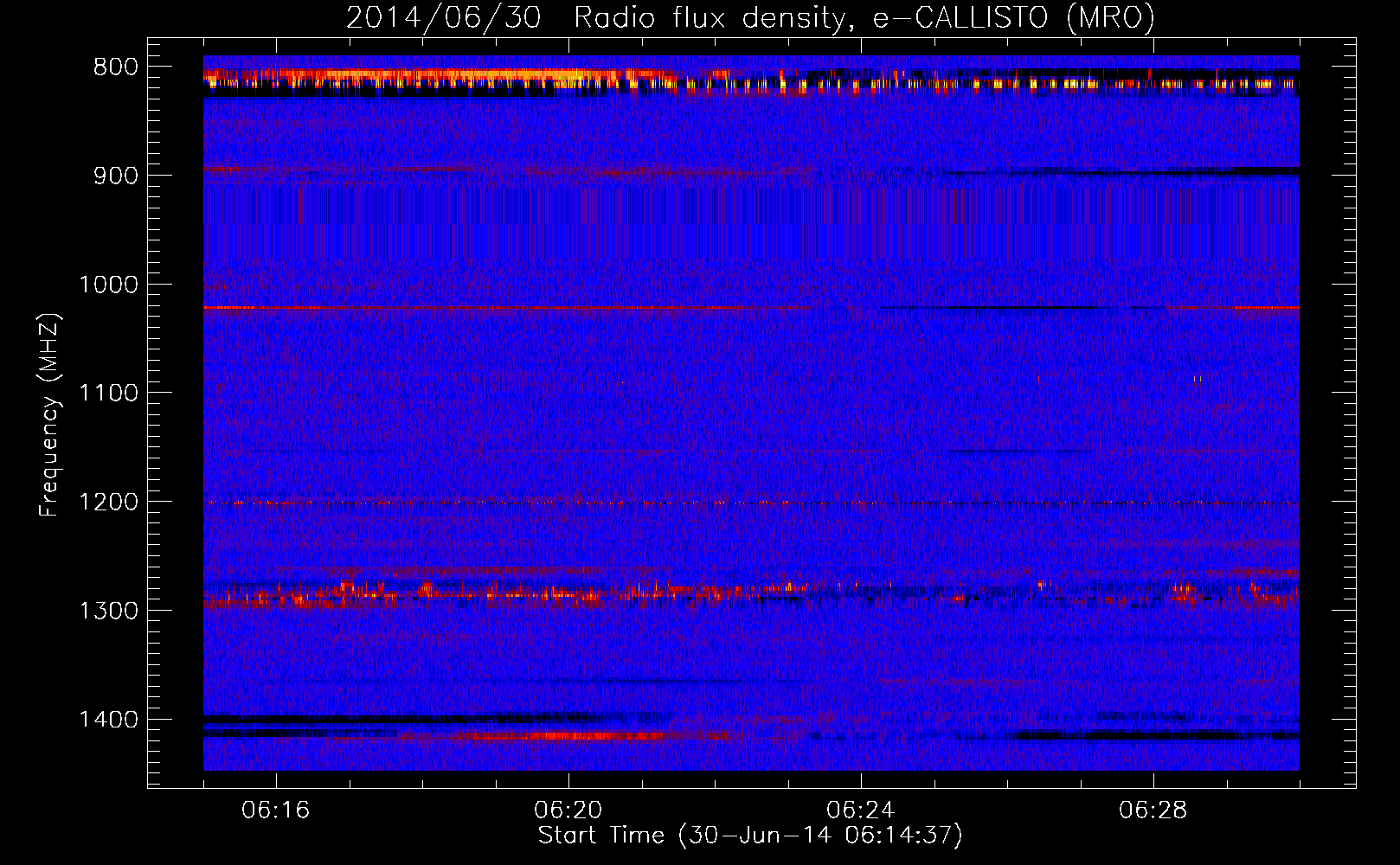Click the 2014/06/30 date in the title

[443, 18]
